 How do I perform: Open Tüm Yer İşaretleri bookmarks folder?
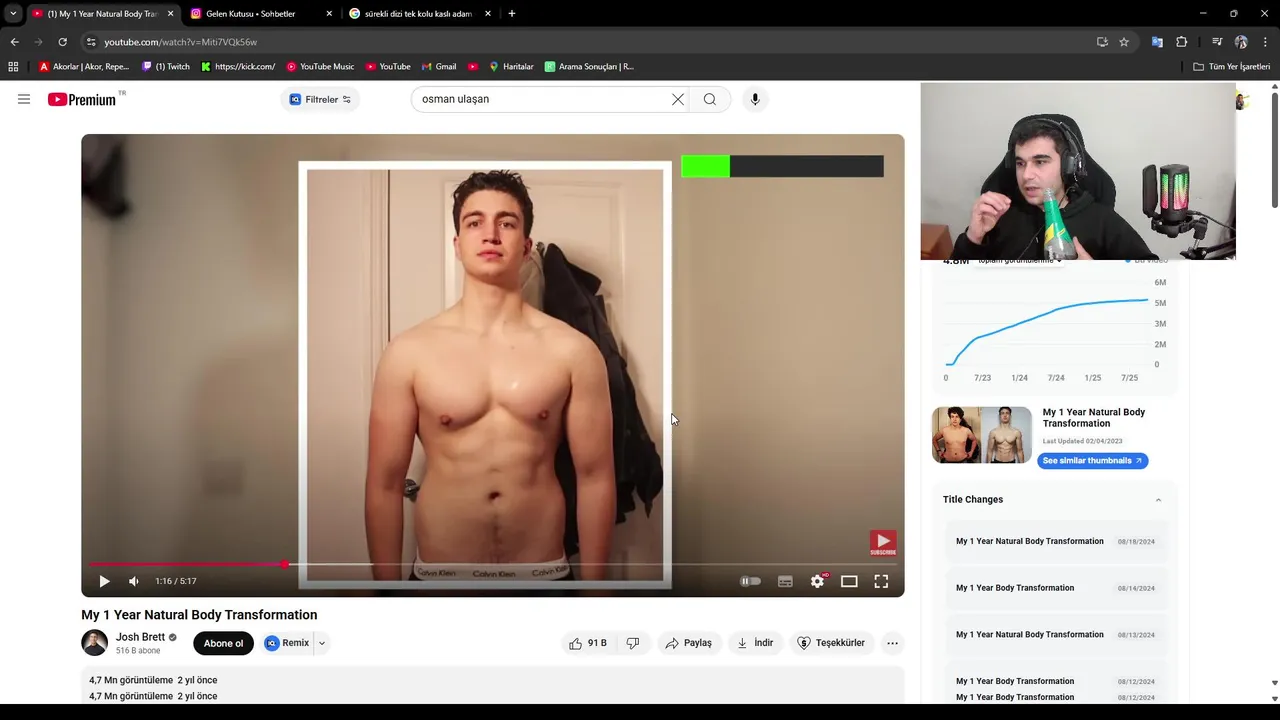point(1232,67)
